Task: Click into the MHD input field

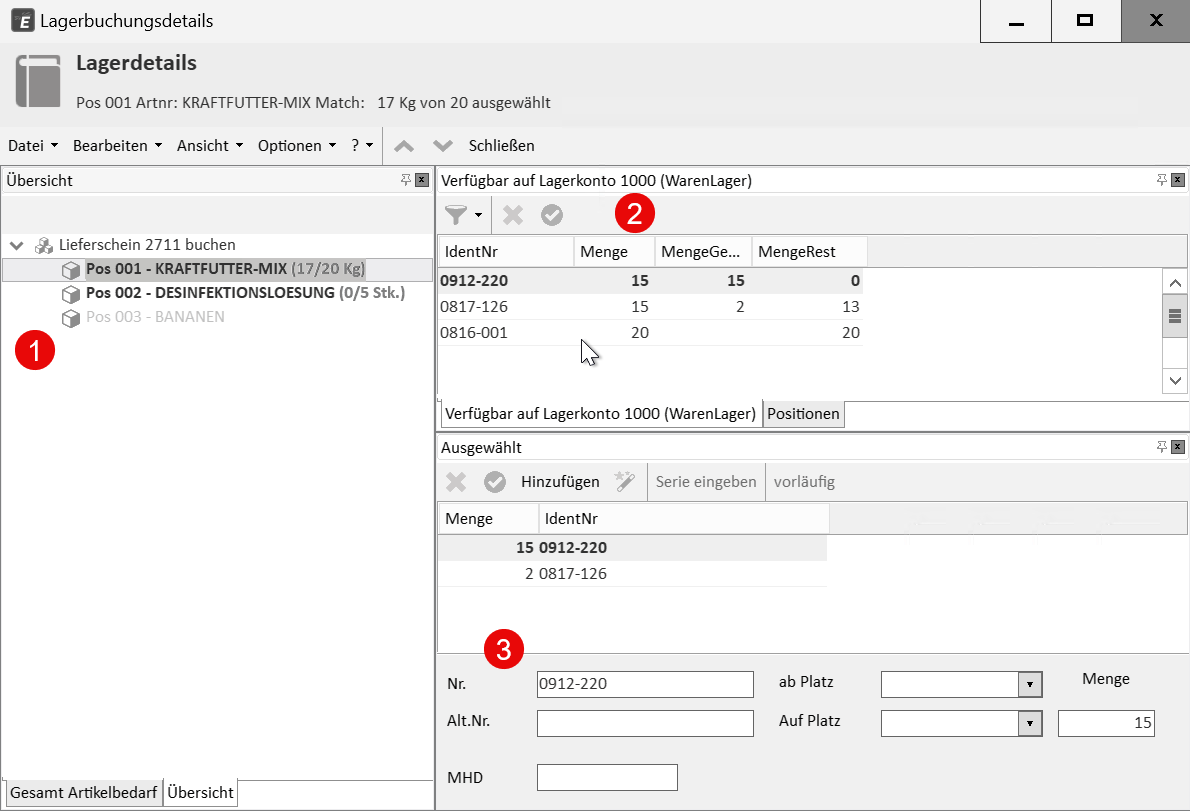Action: coord(607,777)
